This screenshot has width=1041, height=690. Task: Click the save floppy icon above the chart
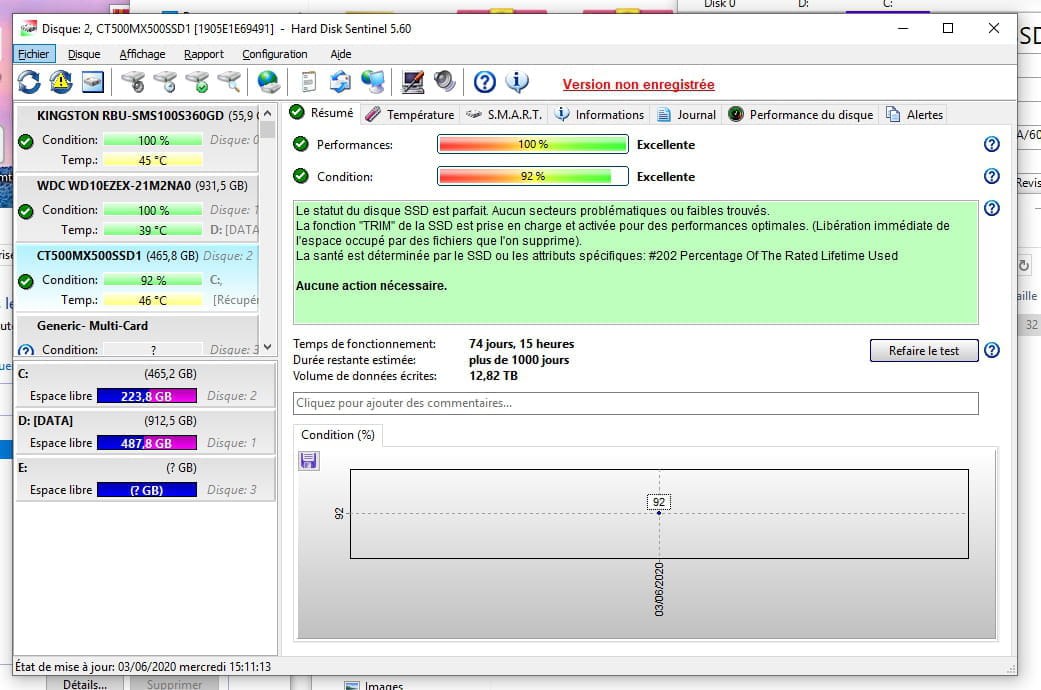(309, 460)
